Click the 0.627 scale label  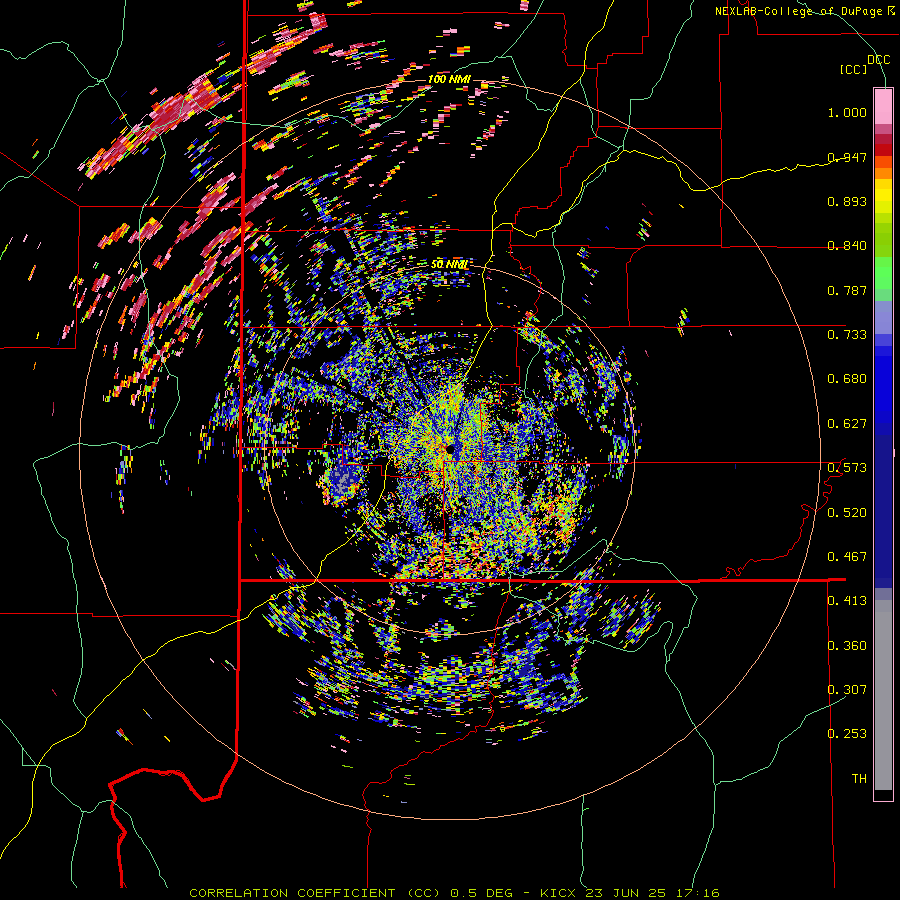(x=847, y=424)
